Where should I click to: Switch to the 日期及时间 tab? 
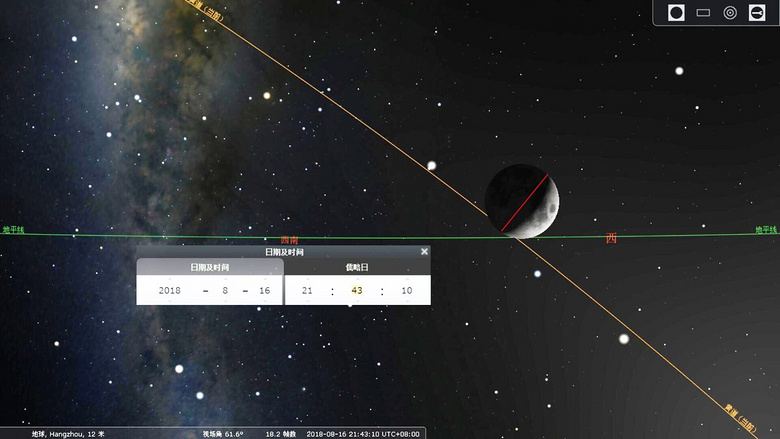pos(209,267)
